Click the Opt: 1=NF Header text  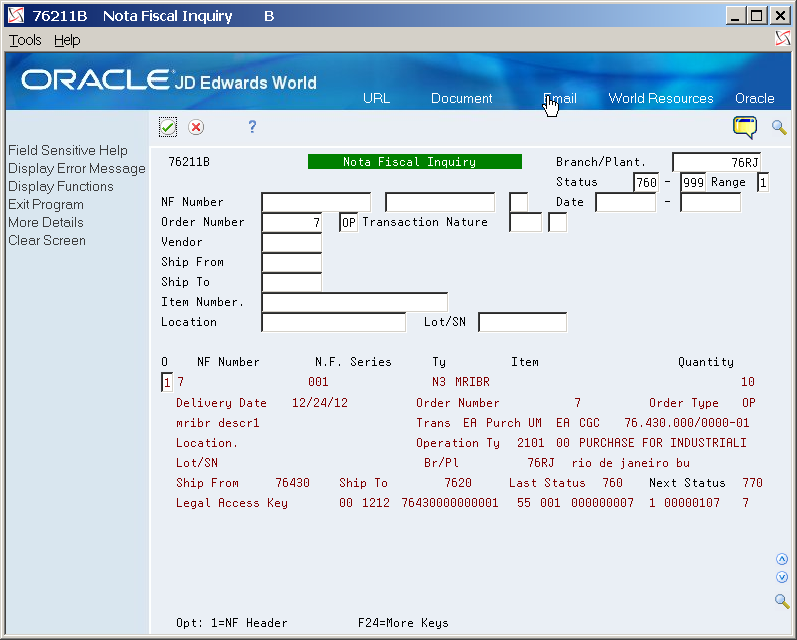pos(232,623)
